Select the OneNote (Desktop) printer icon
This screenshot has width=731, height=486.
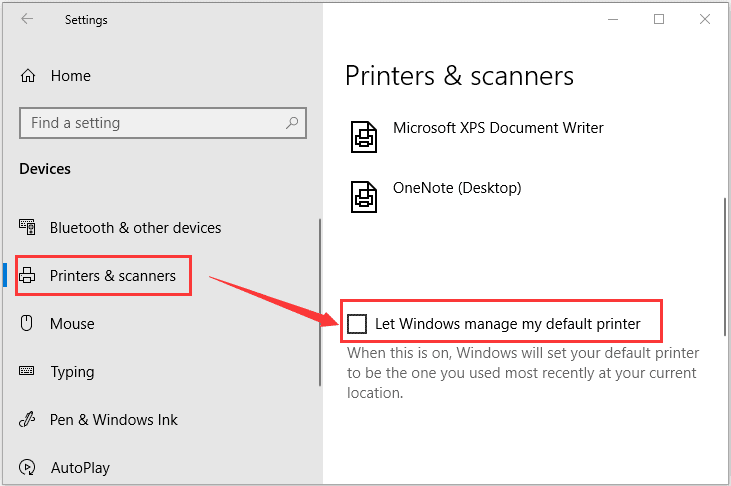pos(364,197)
